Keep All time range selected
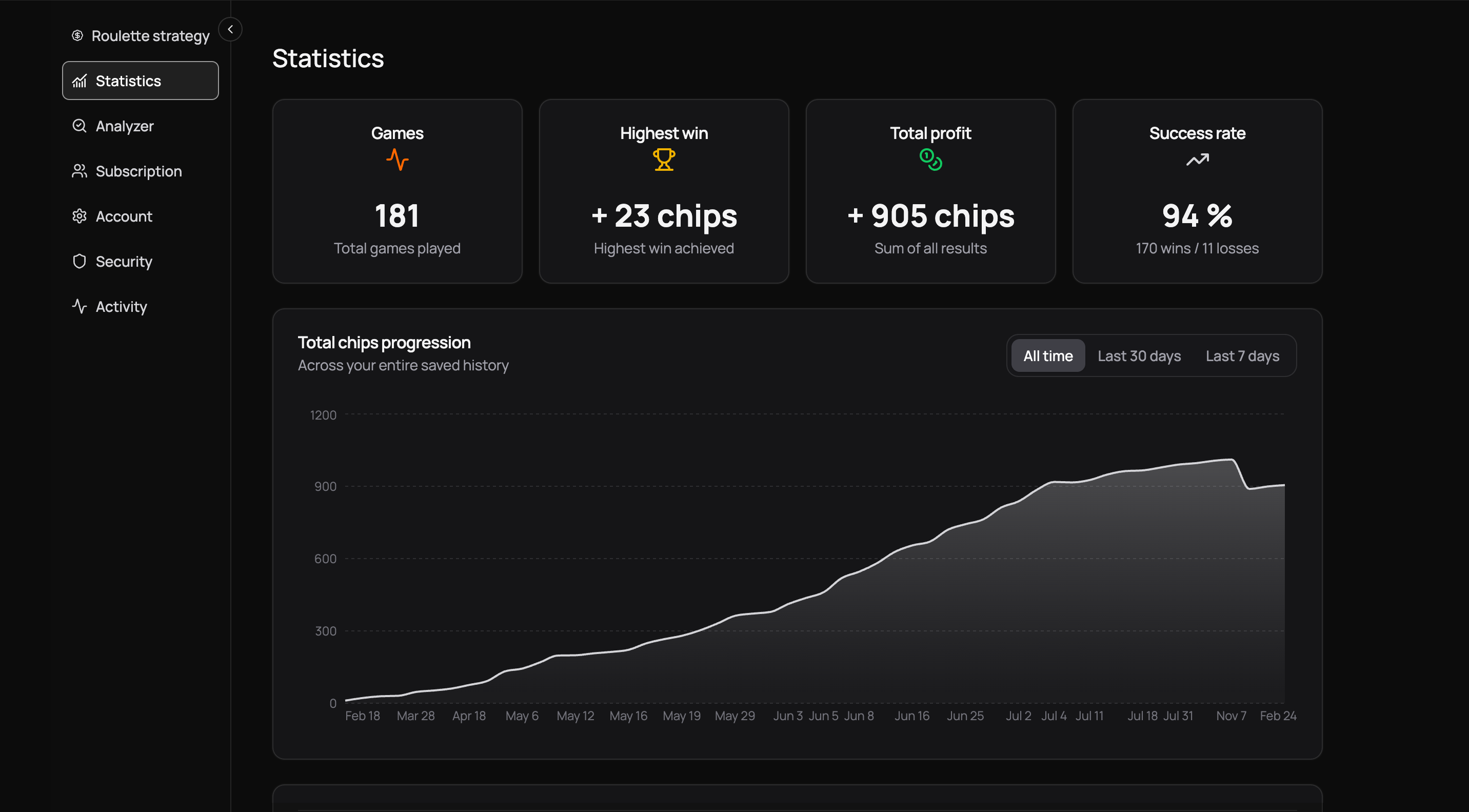The image size is (1469, 812). (1047, 355)
